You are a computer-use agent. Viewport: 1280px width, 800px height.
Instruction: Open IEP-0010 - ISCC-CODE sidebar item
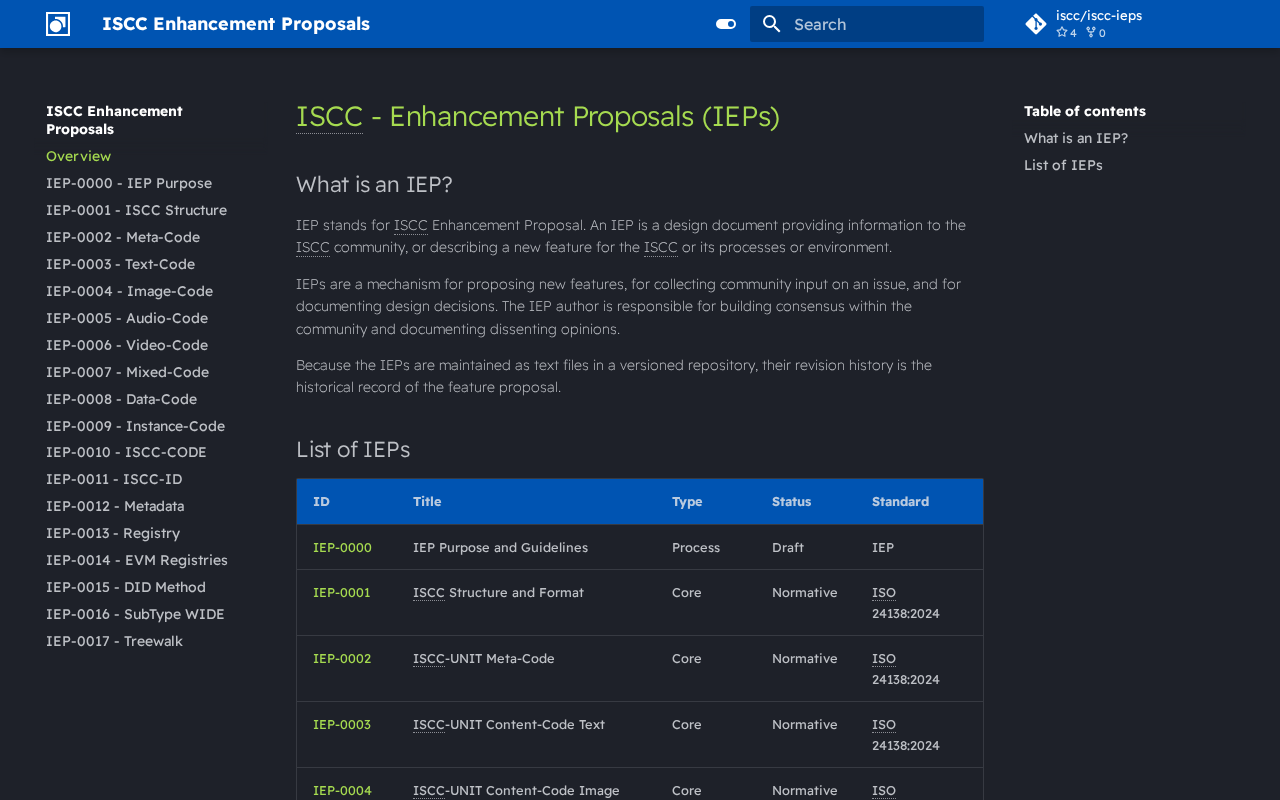click(126, 452)
